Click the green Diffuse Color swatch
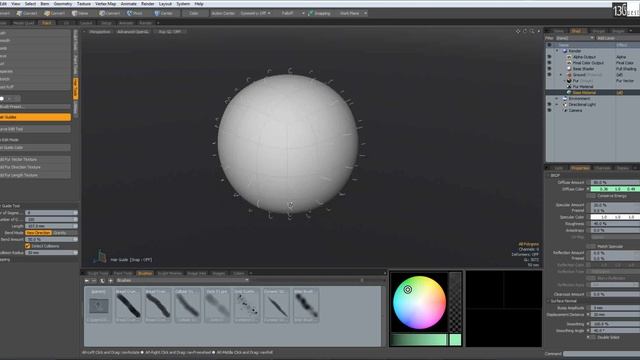 click(615, 189)
